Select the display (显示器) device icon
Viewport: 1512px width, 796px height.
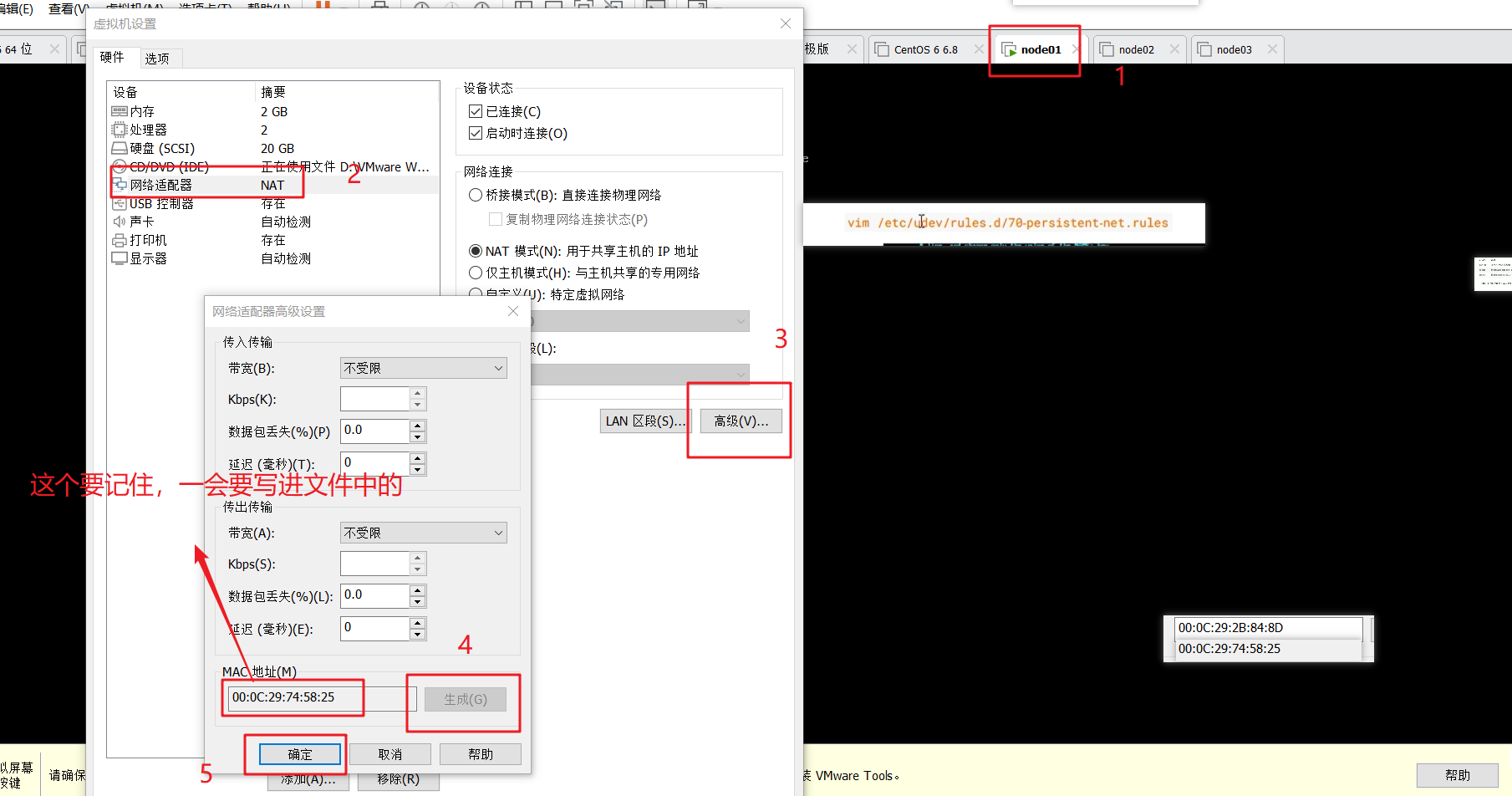click(120, 258)
